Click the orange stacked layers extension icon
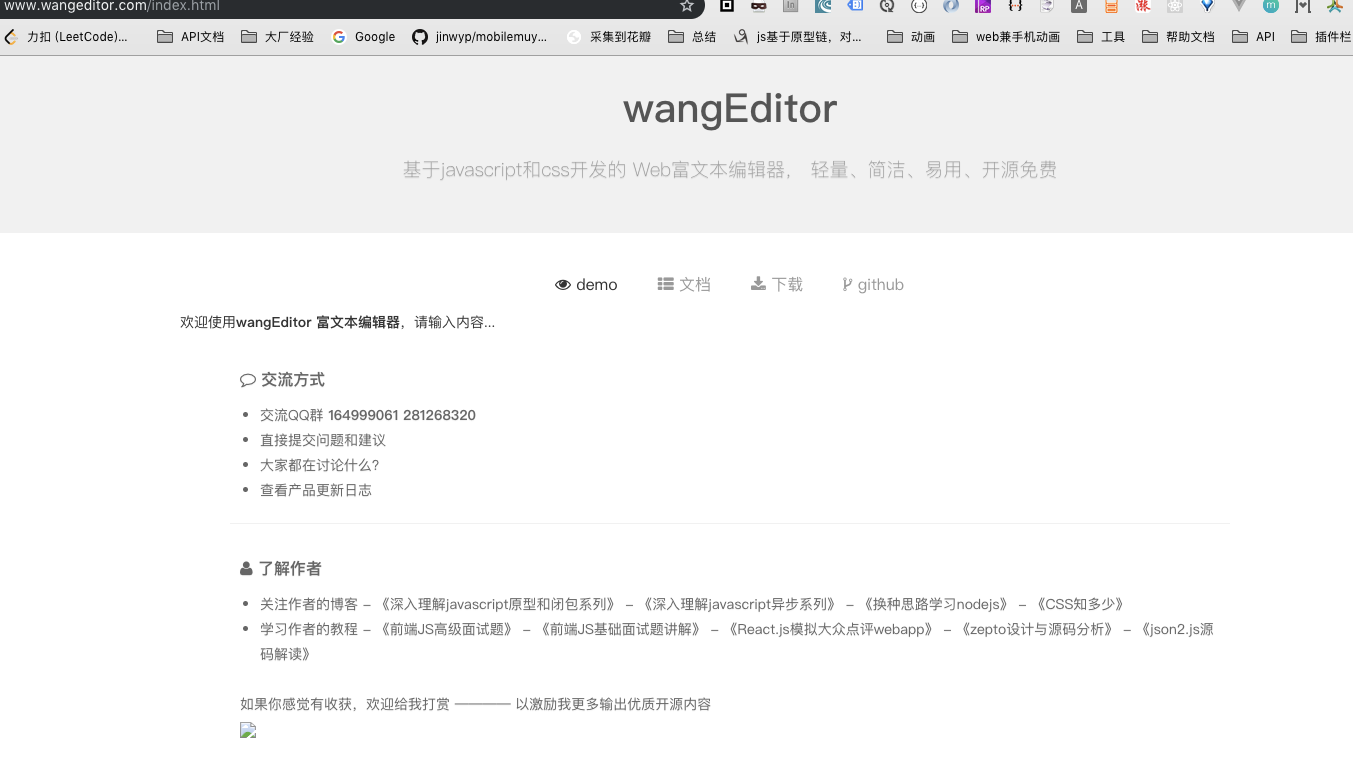 (x=1111, y=6)
